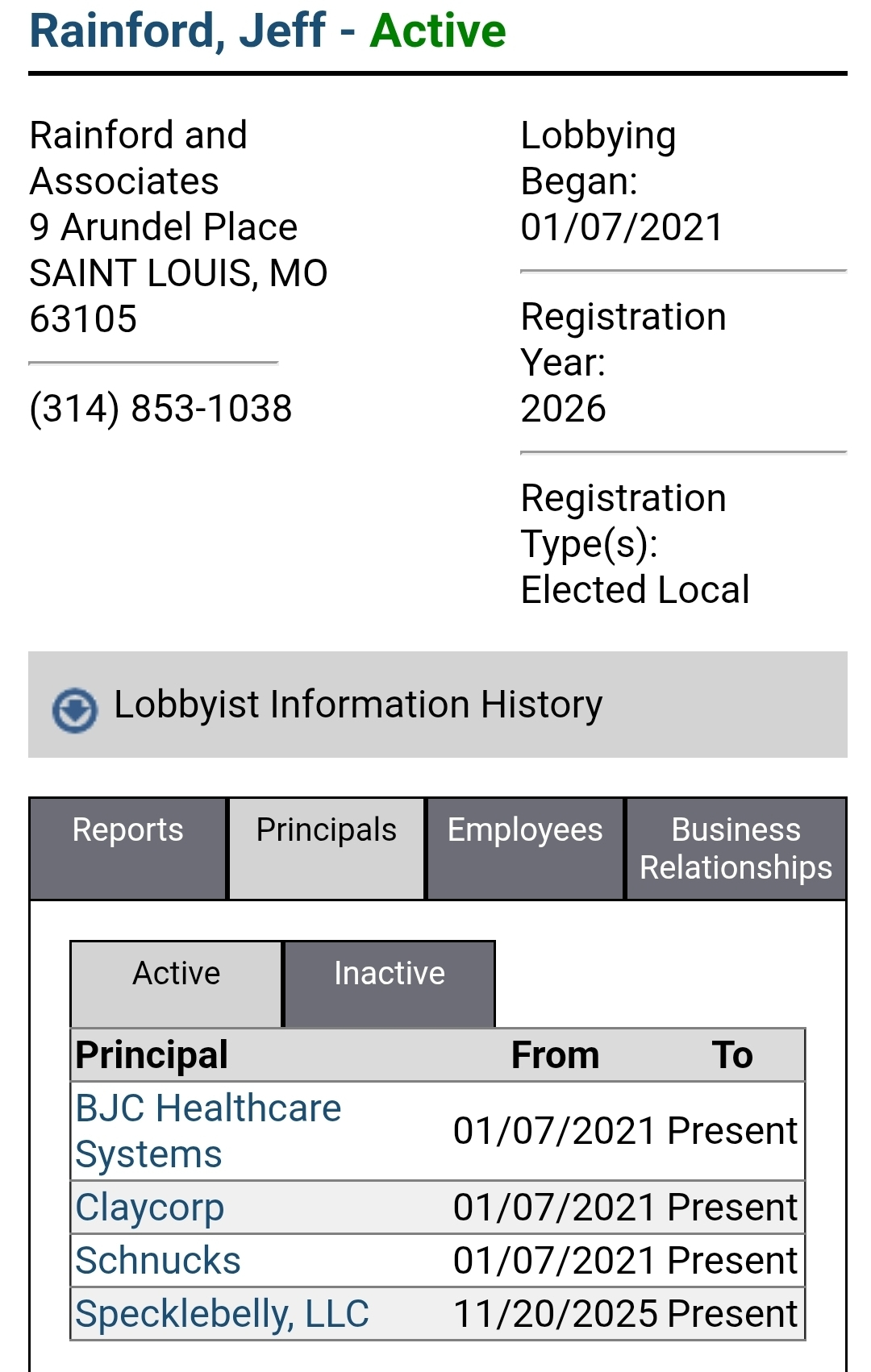Expand Lobbyist Information History arrow icon
This screenshot has width=871, height=1372.
[x=74, y=709]
